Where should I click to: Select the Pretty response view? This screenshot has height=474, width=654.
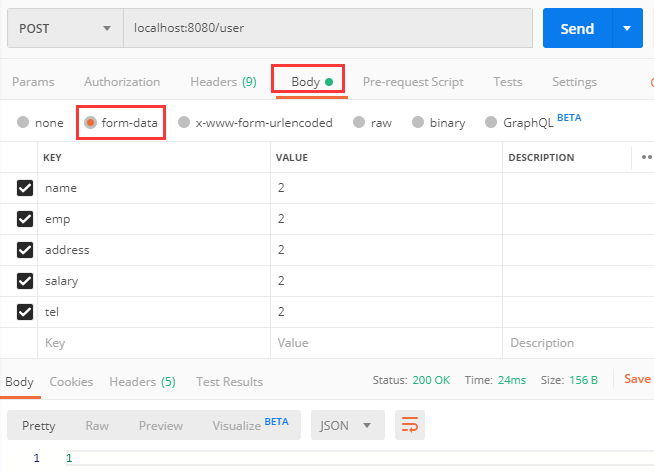pos(39,426)
